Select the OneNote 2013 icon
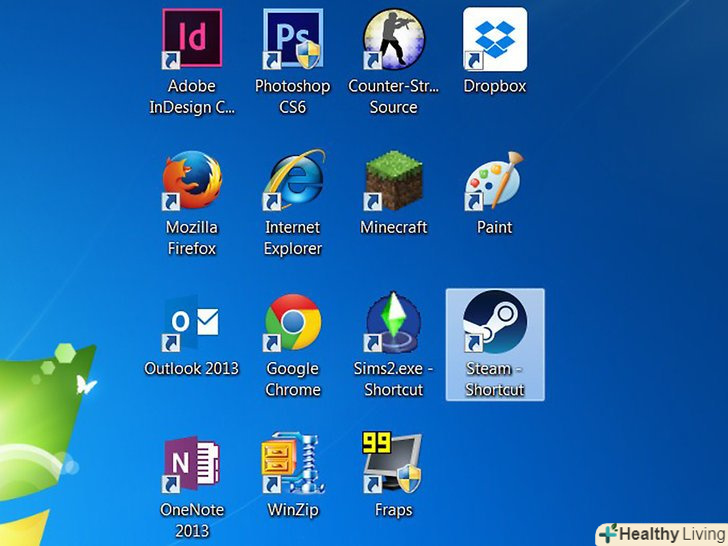Screen dimensions: 728x546 pyautogui.click(x=191, y=463)
